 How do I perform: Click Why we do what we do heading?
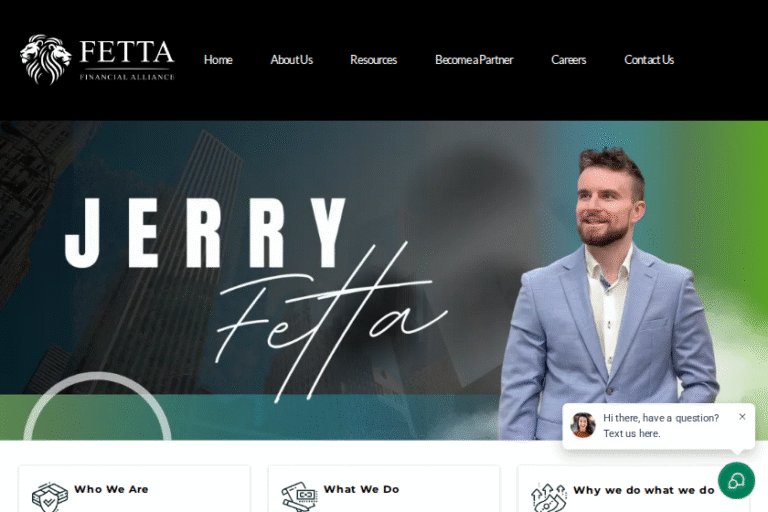click(644, 490)
